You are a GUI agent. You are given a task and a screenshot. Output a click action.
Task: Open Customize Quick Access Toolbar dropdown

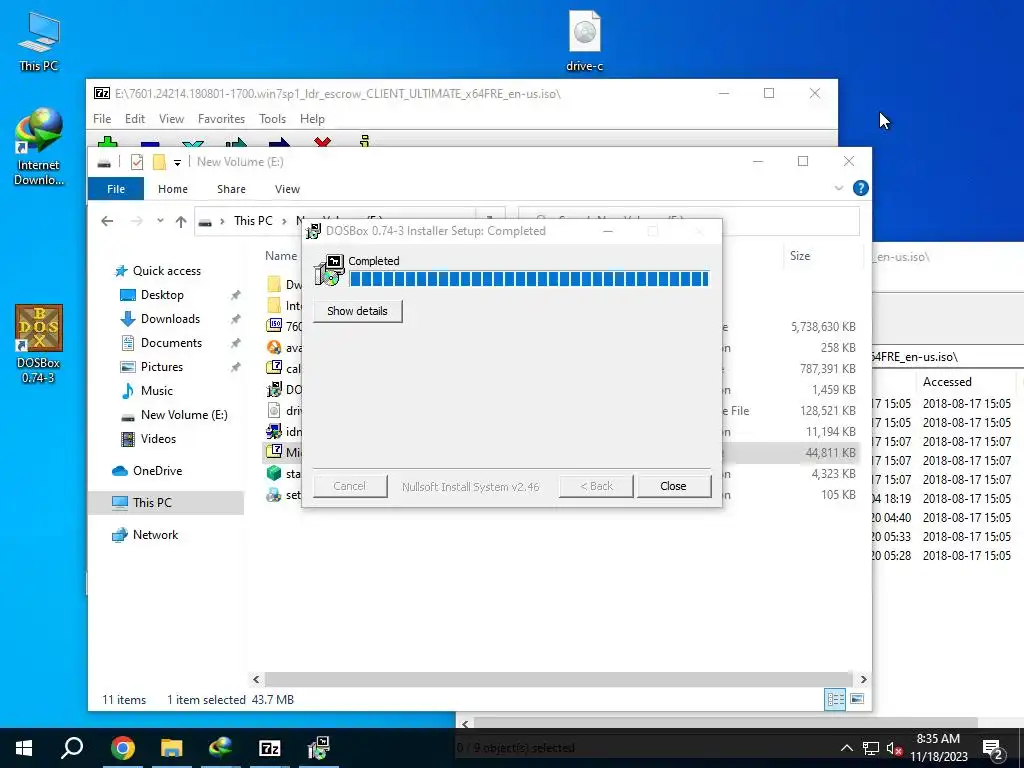coord(177,163)
